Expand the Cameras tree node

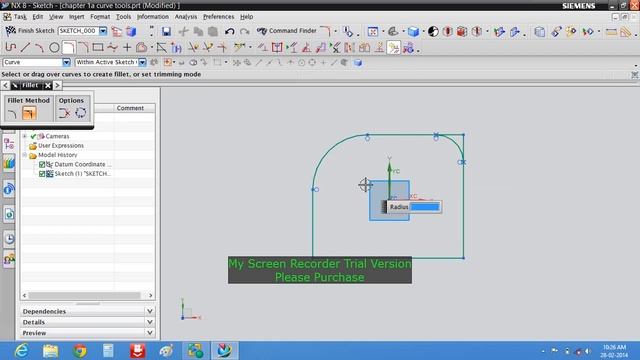25,136
